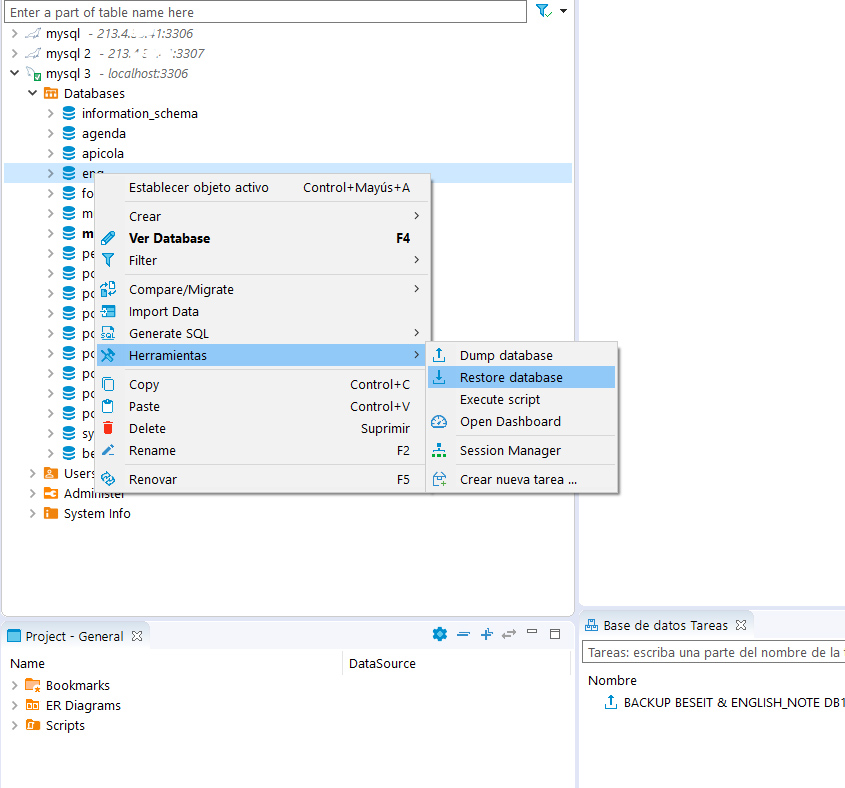Screen dimensions: 845x788
Task: Click the collapse-all icon in Project panel
Action: [463, 634]
